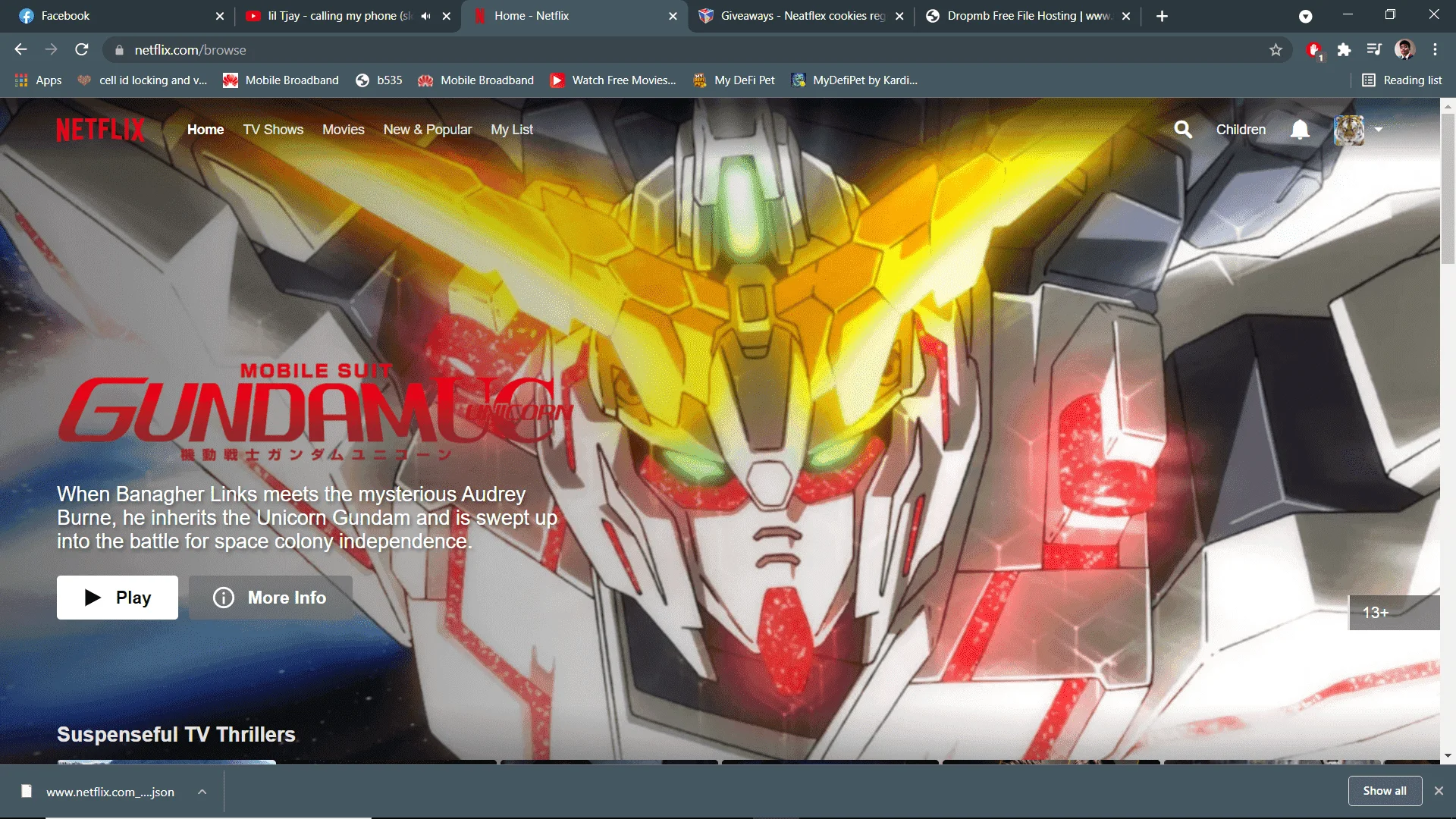The height and width of the screenshot is (819, 1456).
Task: Play Mobile Suit Gundam Unicorn
Action: (x=118, y=598)
